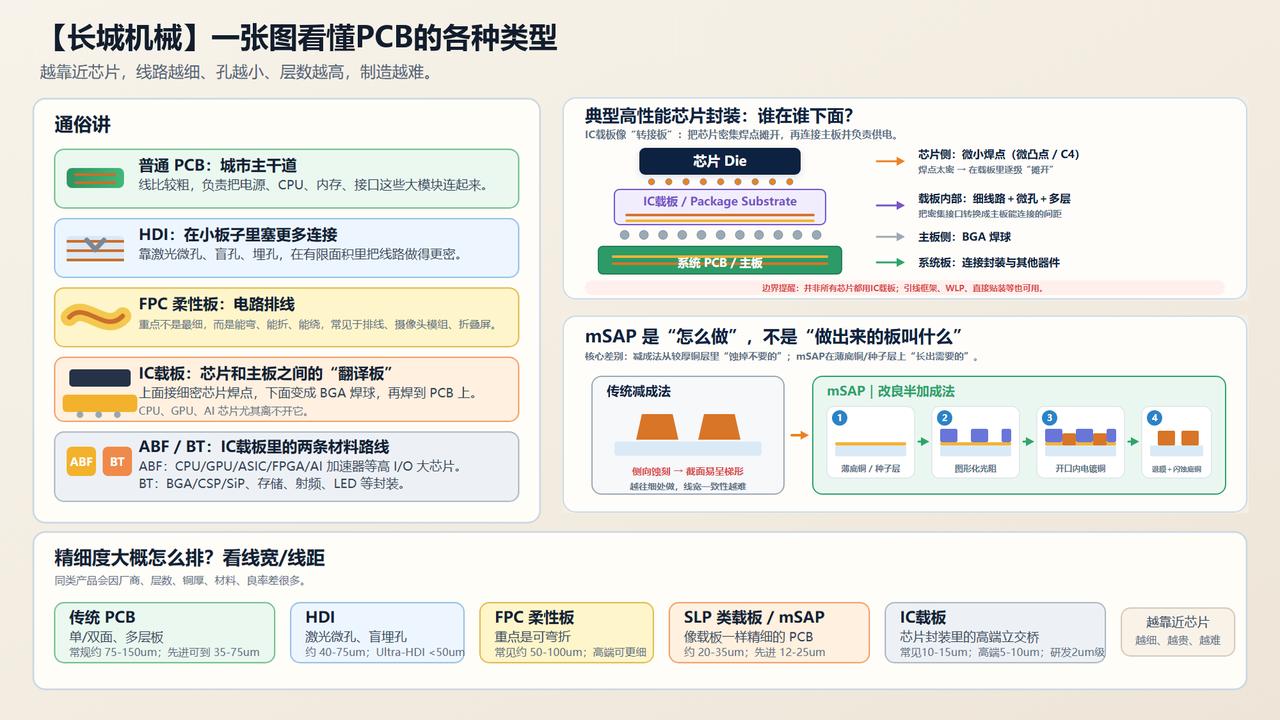The width and height of the screenshot is (1280, 720).
Task: Click the BT：BGA/CSP/SiP description line
Action: (x=271, y=484)
